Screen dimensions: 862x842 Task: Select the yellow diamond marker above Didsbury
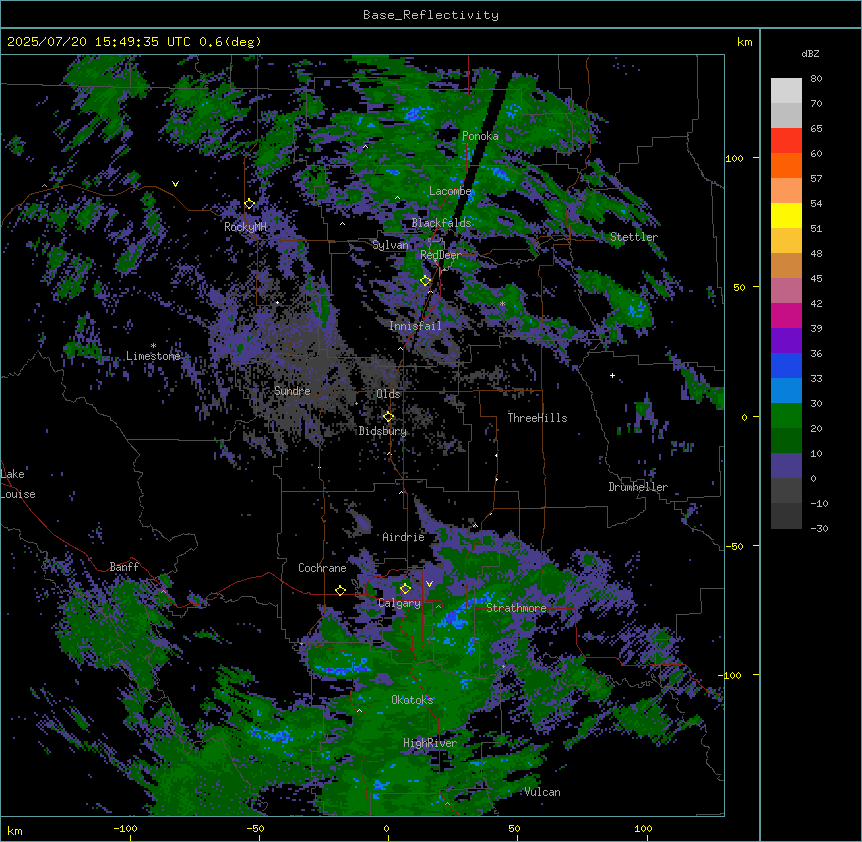pos(388,416)
